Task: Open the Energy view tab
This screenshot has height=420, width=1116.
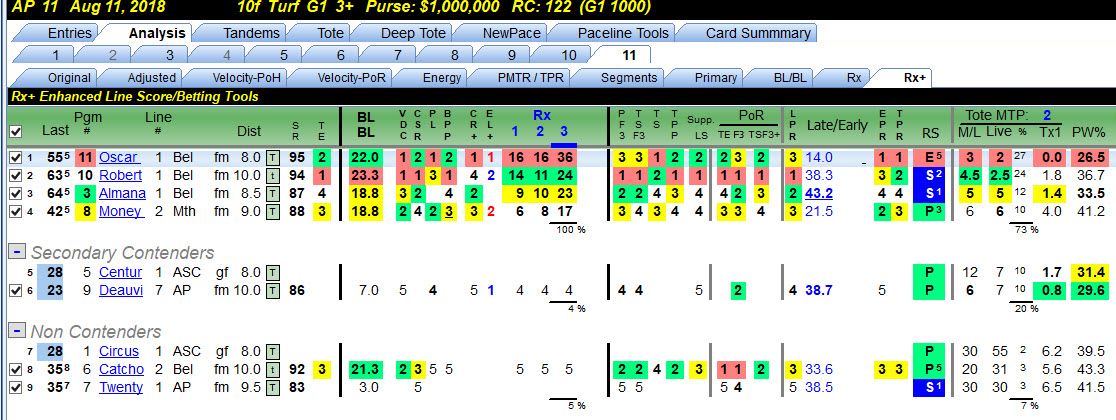Action: pyautogui.click(x=442, y=78)
